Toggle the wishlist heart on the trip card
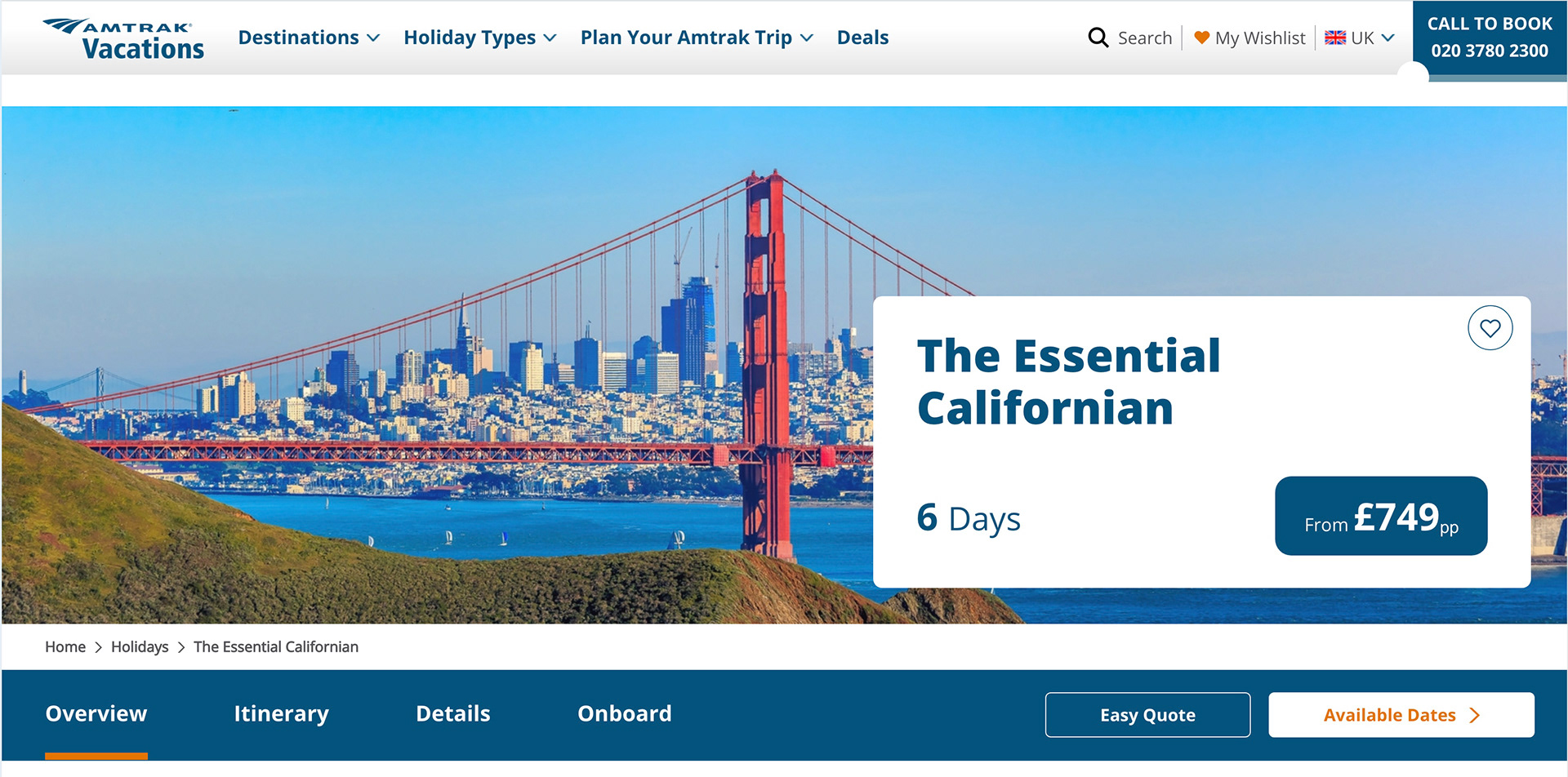This screenshot has width=1568, height=777. [1490, 328]
